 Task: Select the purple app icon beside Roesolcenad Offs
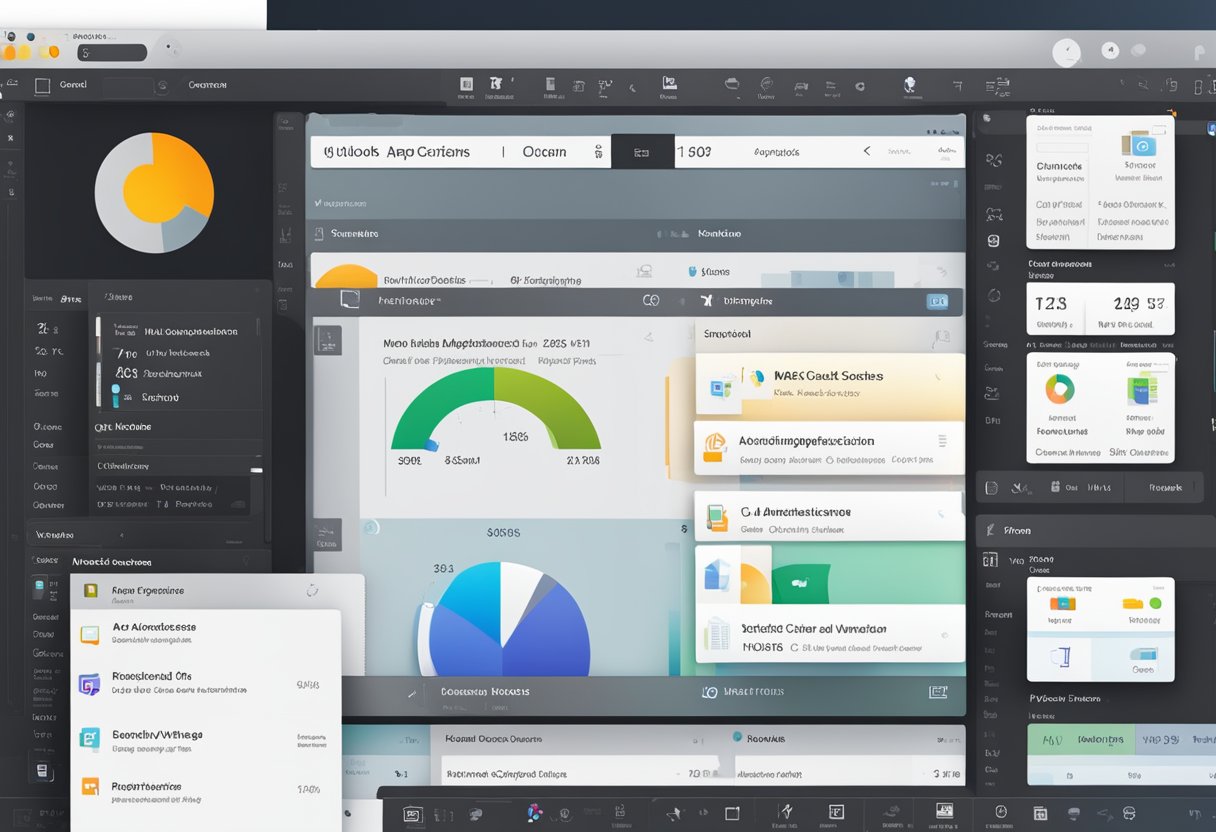pyautogui.click(x=88, y=684)
